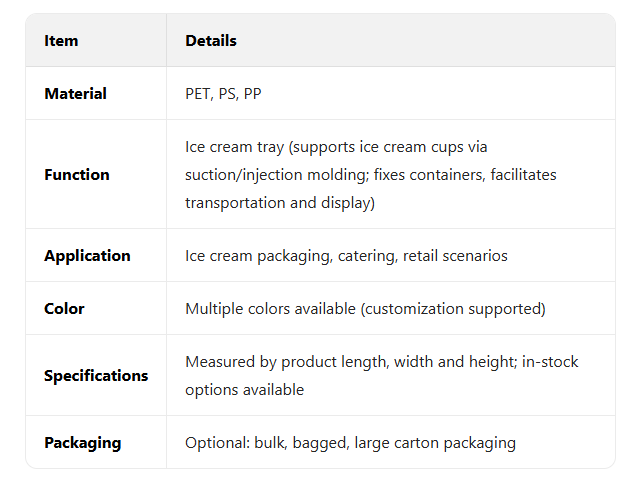The image size is (632, 479).
Task: Select the Application row label
Action: click(x=87, y=256)
